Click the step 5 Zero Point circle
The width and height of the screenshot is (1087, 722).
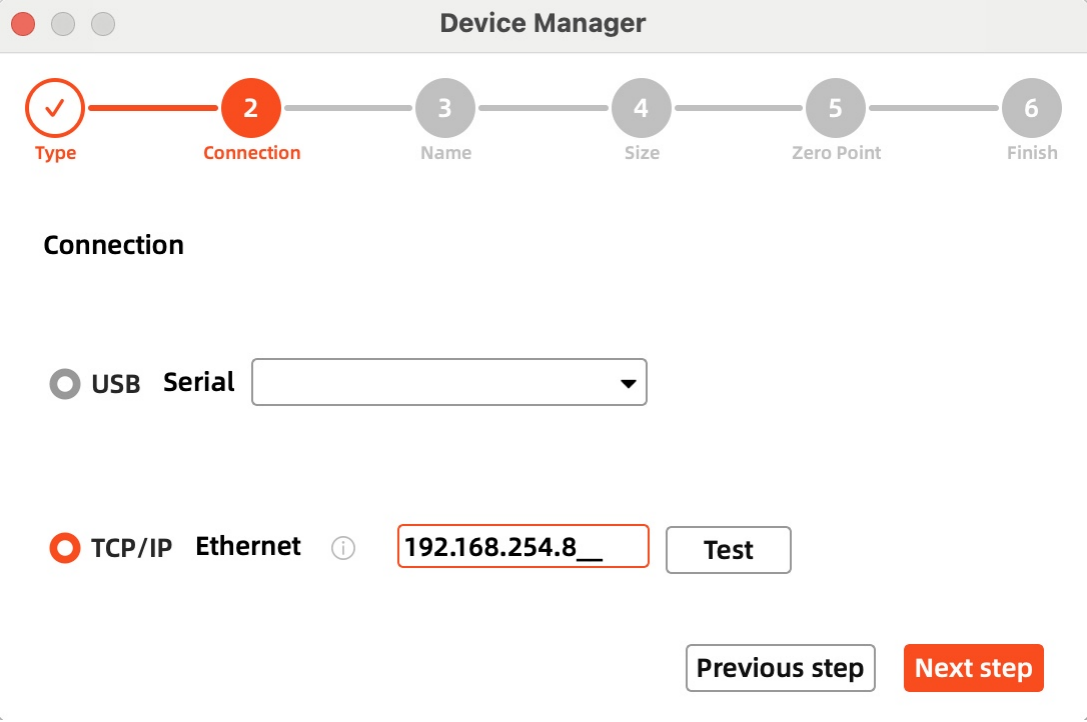[836, 108]
